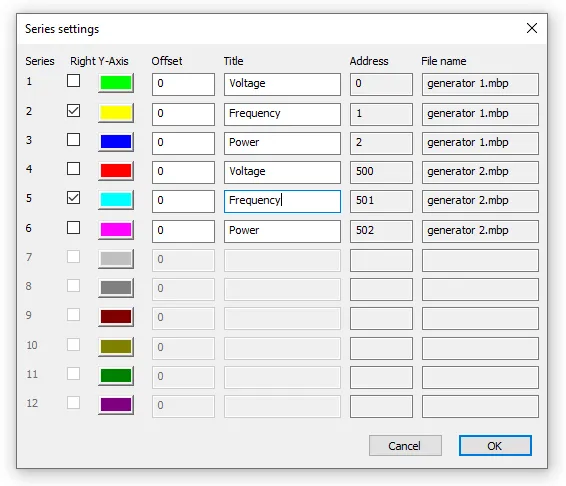Click the Frequency title field of series 2
The width and height of the screenshot is (566, 486).
coord(282,114)
